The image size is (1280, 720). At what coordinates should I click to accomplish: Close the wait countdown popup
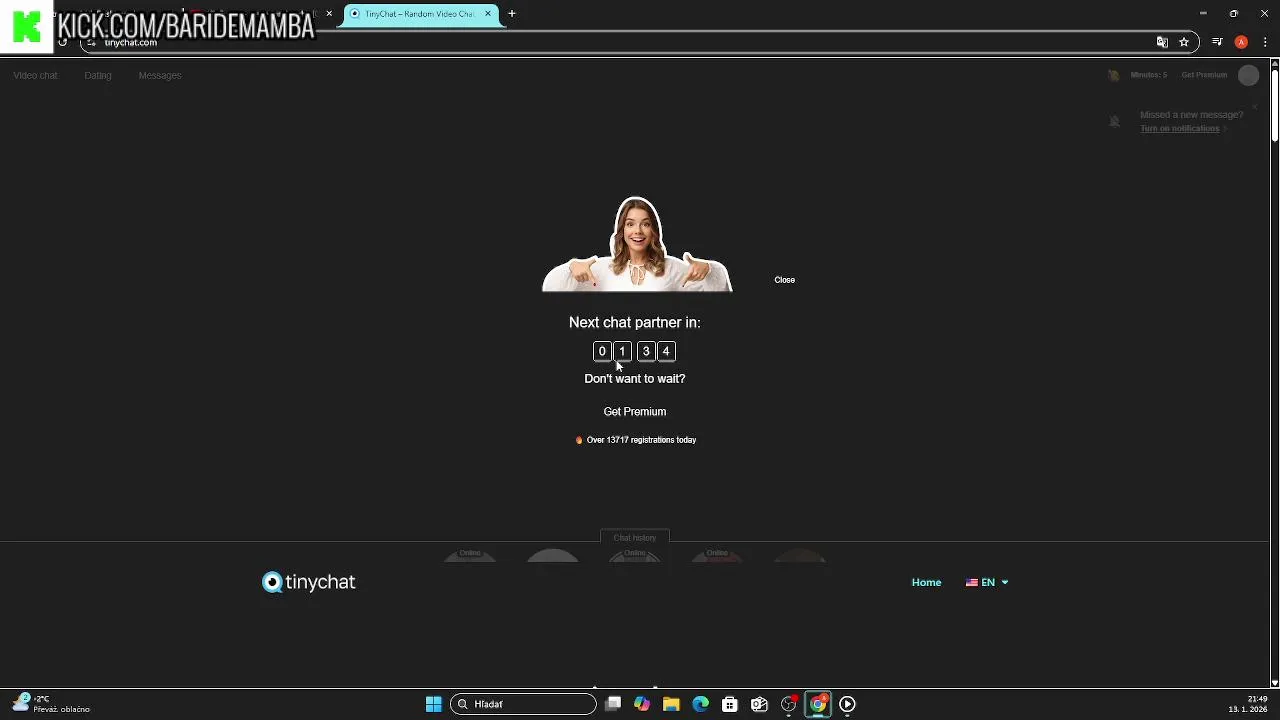(784, 280)
